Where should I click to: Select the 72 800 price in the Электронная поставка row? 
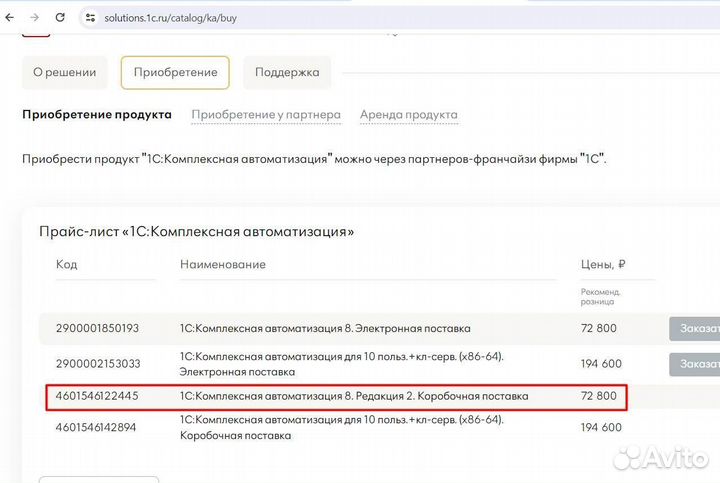click(599, 328)
